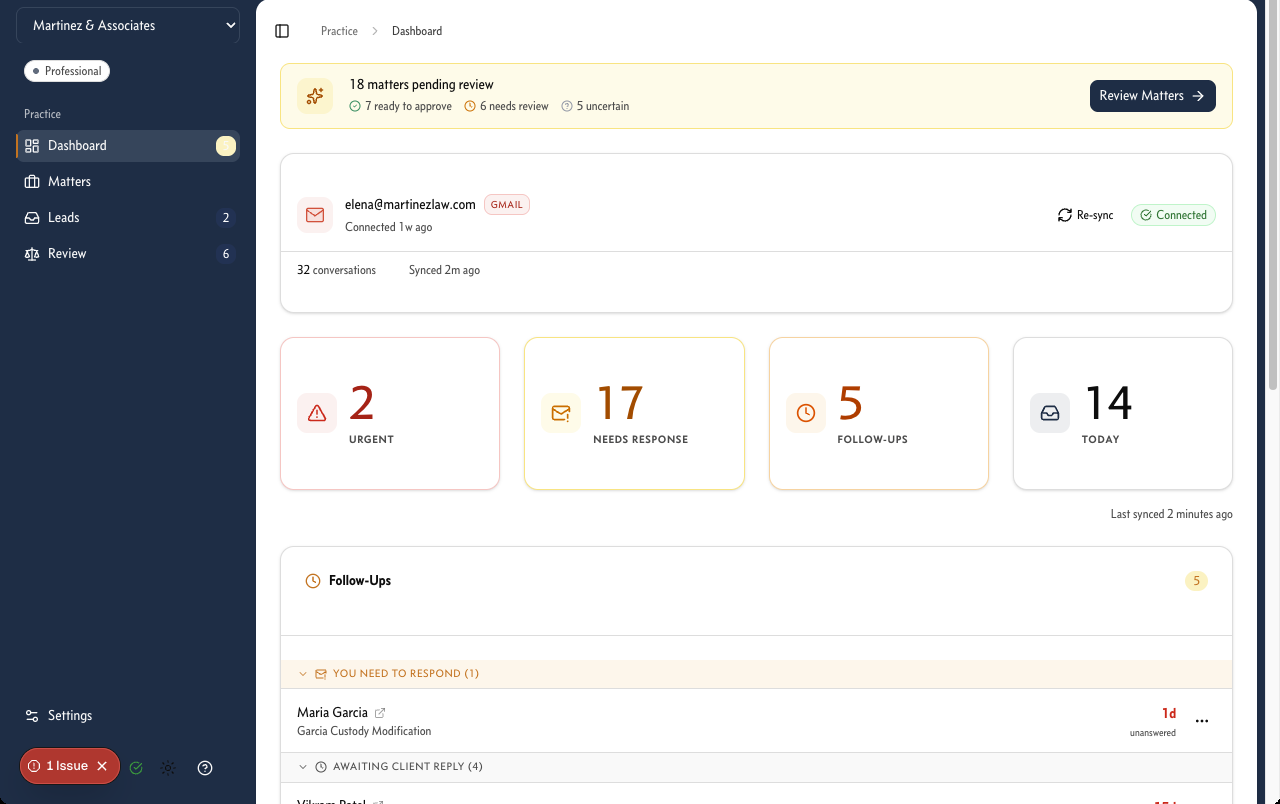
Task: Toggle the sidebar panel icon
Action: [282, 31]
